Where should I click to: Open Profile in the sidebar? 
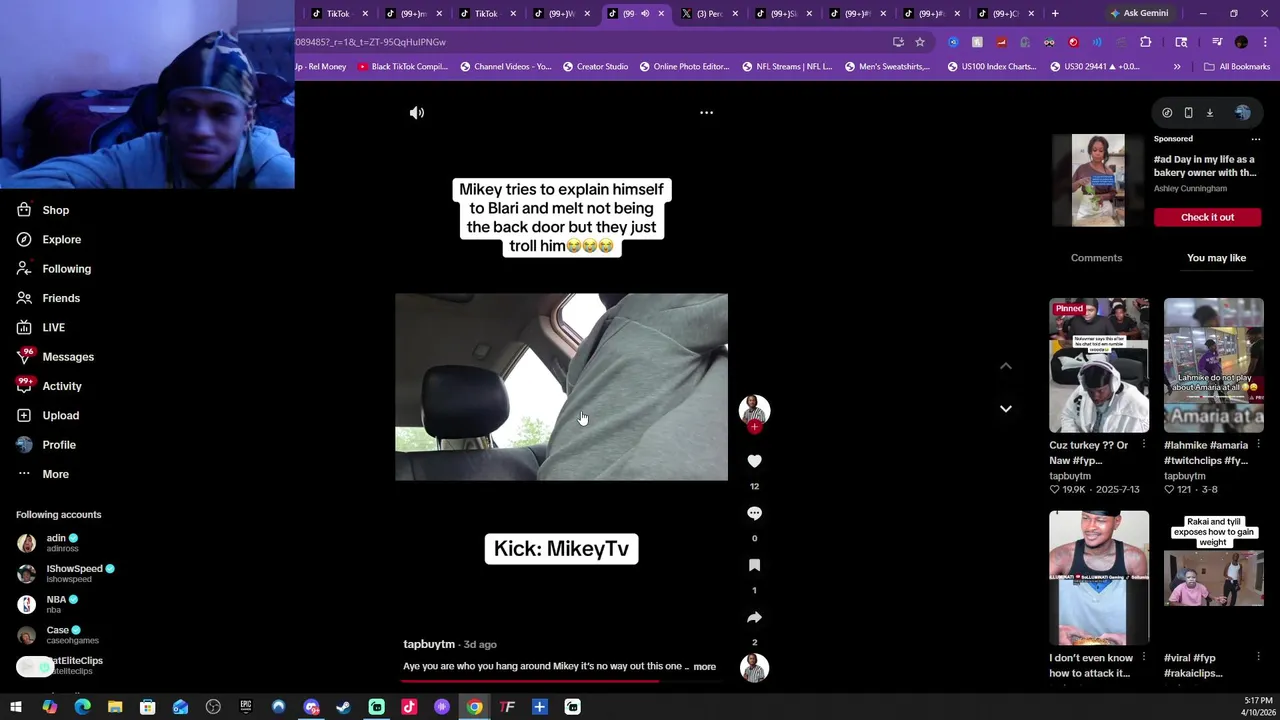(x=59, y=444)
